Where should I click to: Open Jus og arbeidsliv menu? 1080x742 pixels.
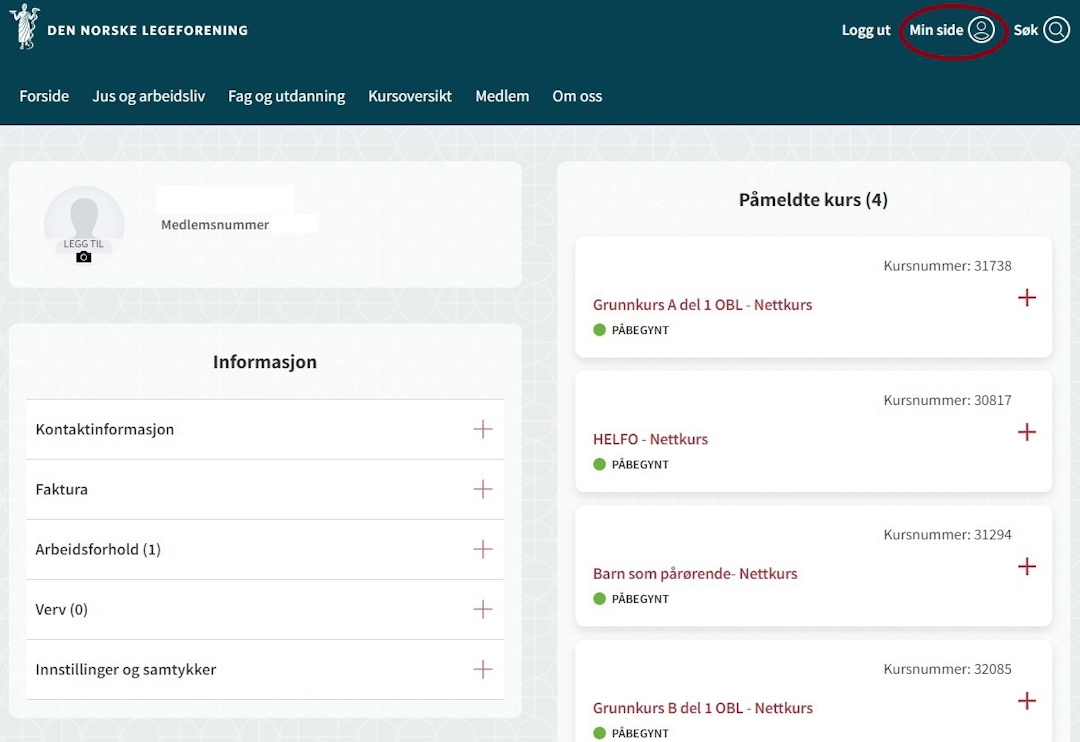tap(148, 96)
